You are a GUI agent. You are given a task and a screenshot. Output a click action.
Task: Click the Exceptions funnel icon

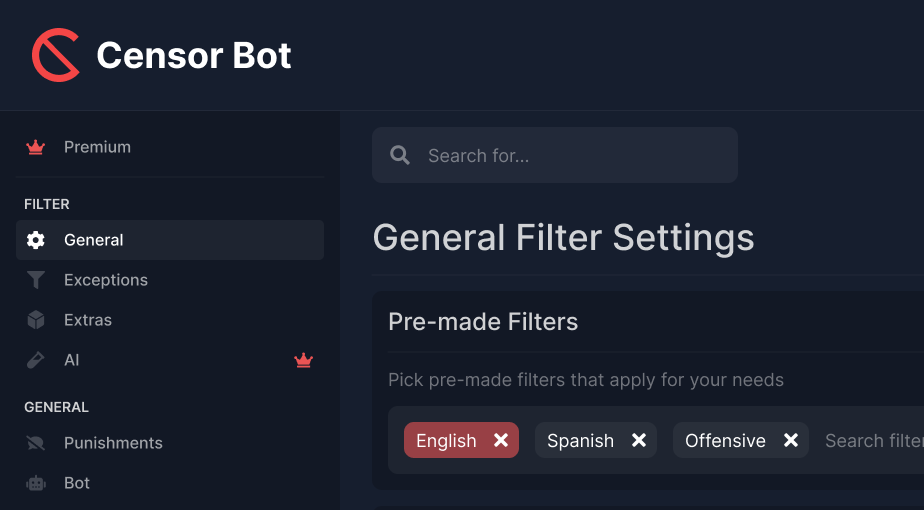36,280
